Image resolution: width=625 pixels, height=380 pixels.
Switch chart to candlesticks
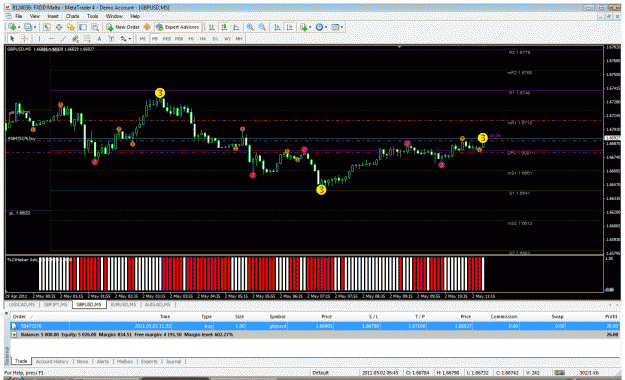coord(224,27)
